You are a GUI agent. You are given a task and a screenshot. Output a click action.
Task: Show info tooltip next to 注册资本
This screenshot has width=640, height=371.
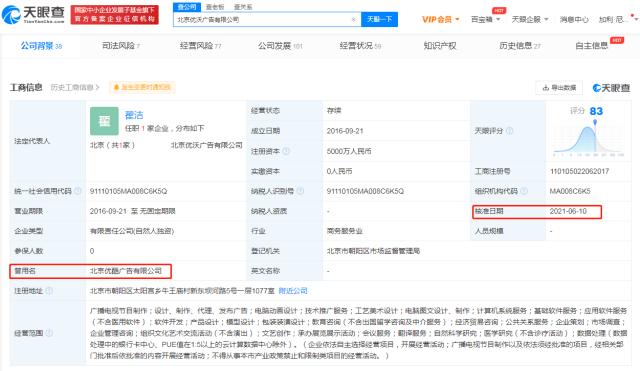(286, 151)
